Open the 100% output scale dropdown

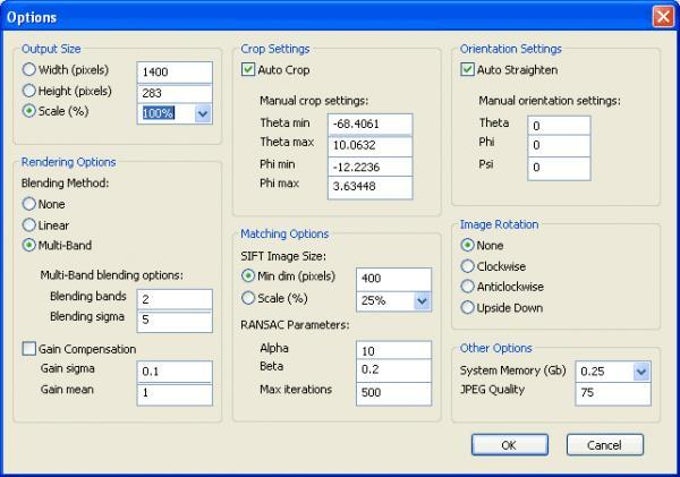coord(203,114)
